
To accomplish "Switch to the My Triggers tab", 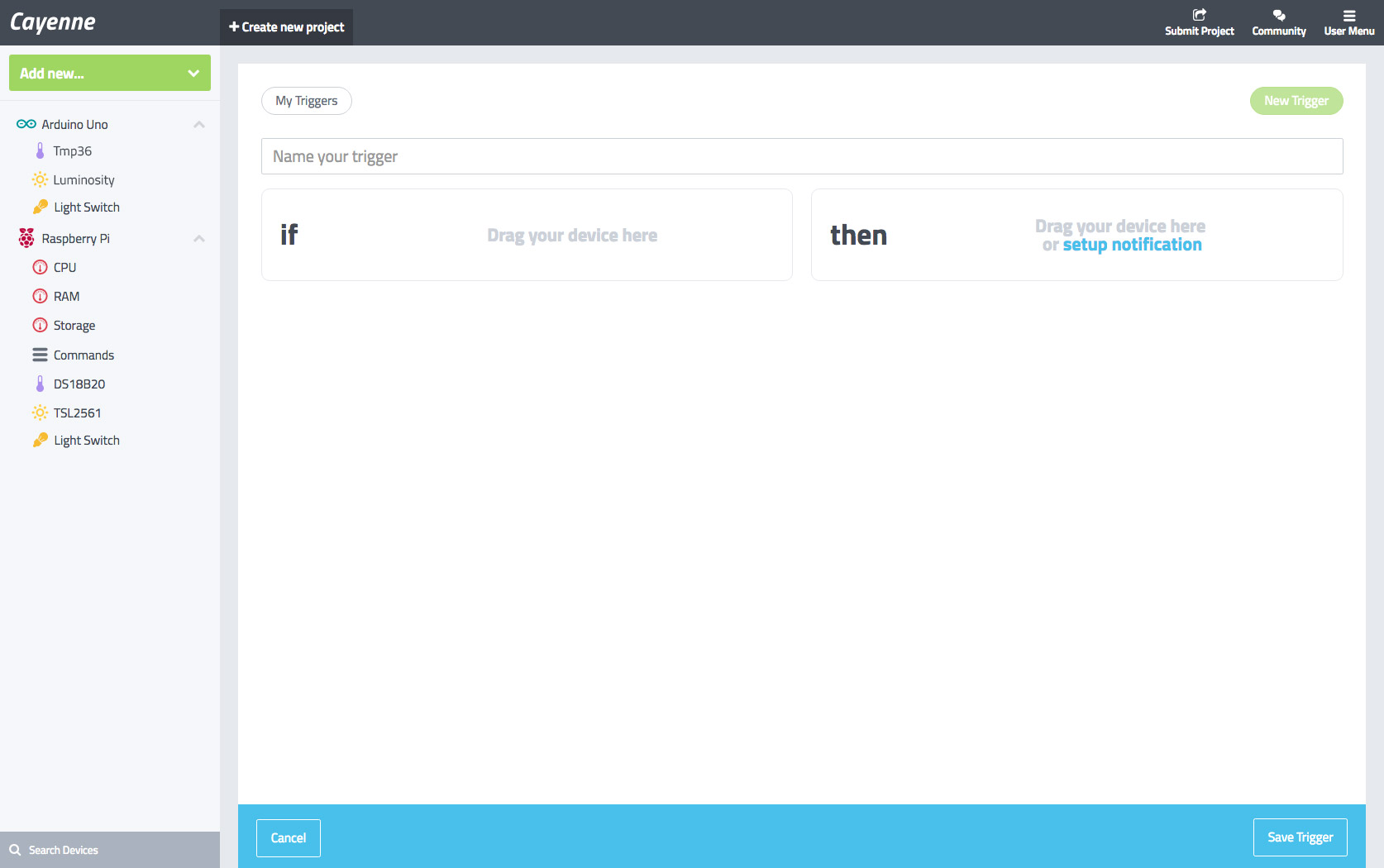I will (x=306, y=100).
